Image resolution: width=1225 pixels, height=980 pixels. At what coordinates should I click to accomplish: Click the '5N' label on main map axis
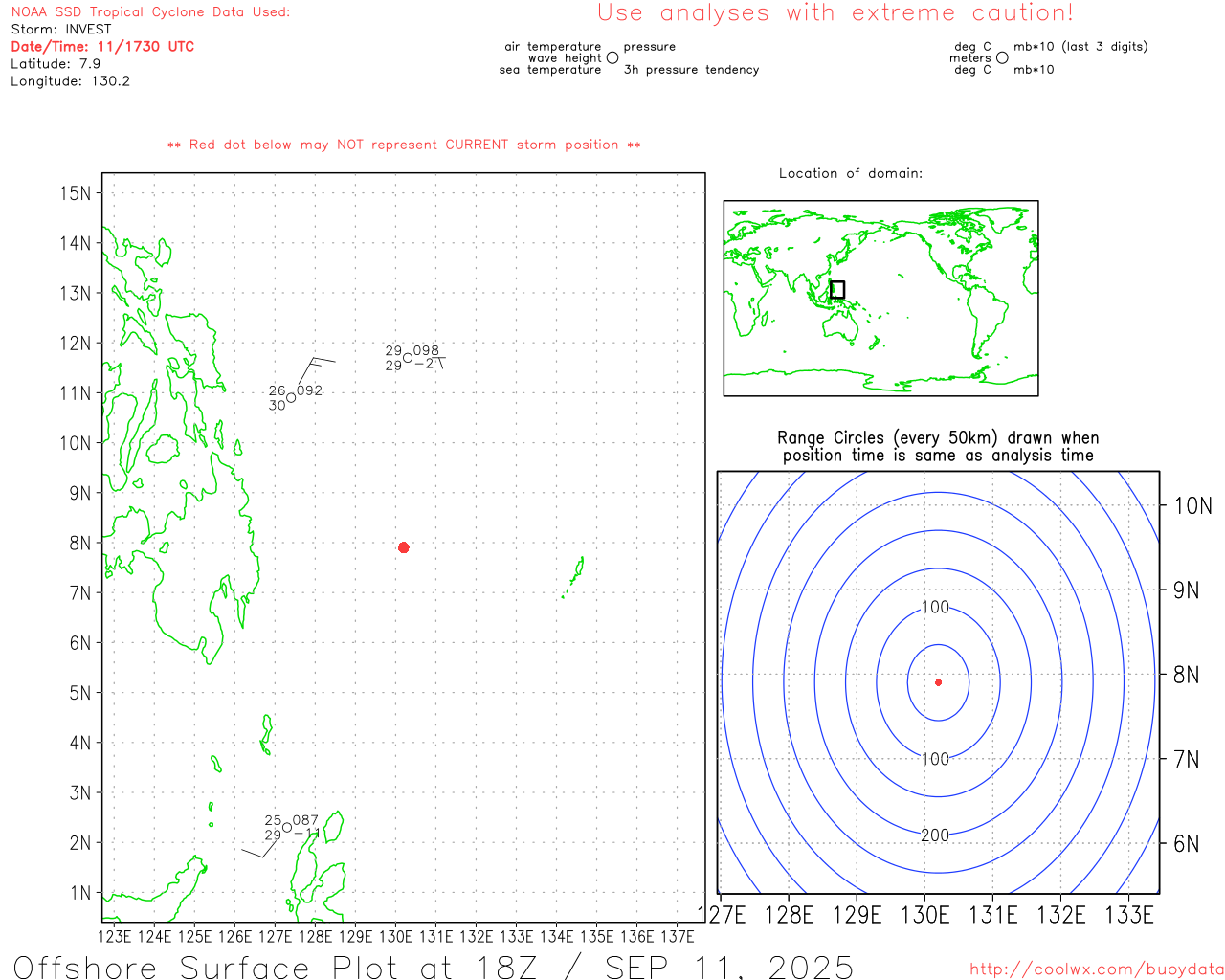click(79, 693)
